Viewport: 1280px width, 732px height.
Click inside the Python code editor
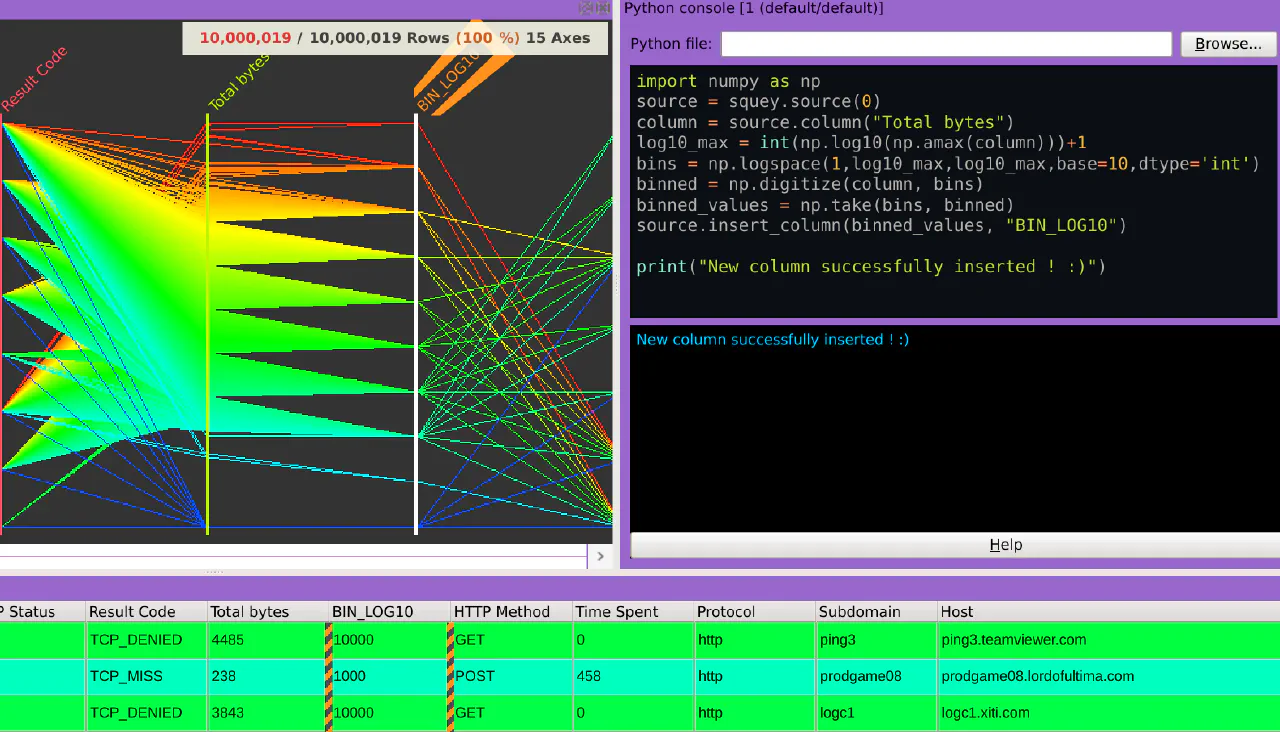pos(954,192)
